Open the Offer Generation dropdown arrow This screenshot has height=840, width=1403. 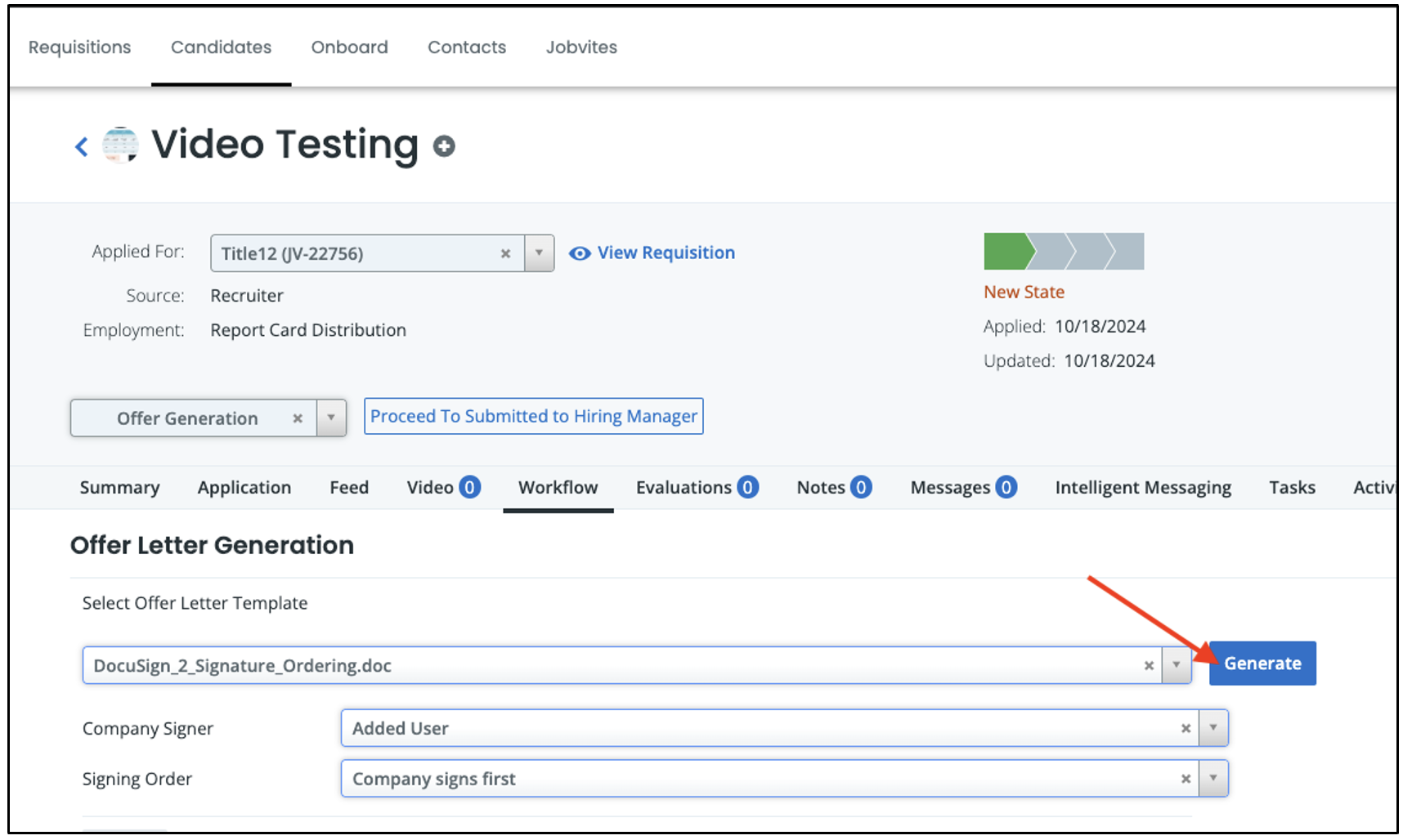331,418
